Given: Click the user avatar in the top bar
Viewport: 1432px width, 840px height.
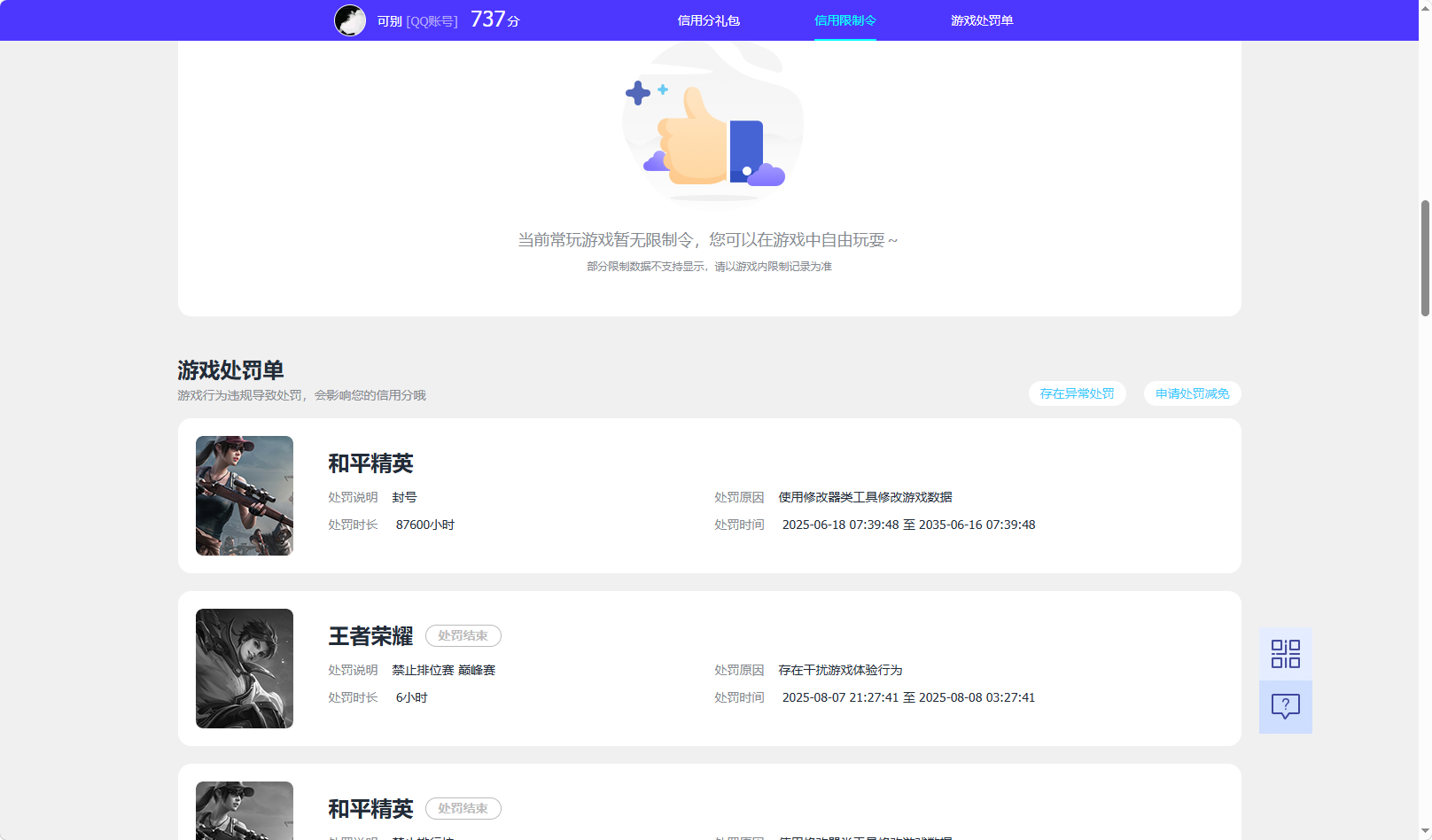Looking at the screenshot, I should pos(350,19).
